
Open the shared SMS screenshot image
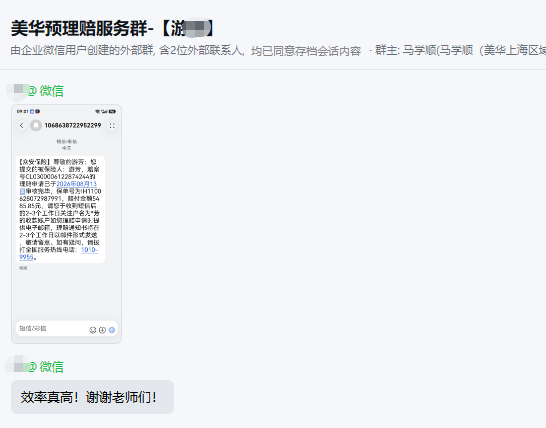click(x=67, y=224)
